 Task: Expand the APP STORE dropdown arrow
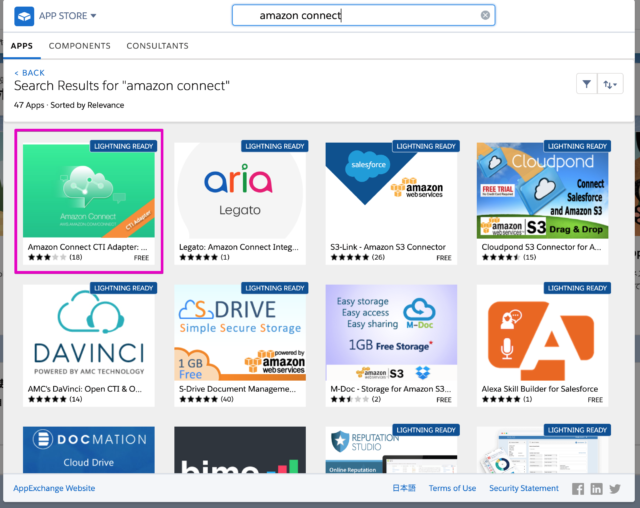(93, 16)
